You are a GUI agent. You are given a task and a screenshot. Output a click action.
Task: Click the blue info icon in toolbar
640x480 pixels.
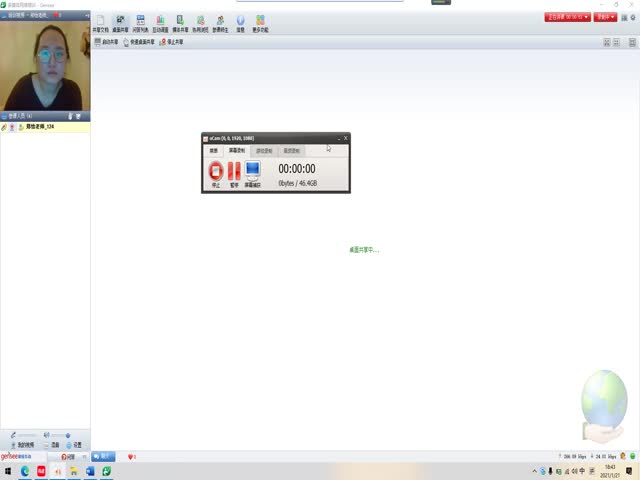pyautogui.click(x=241, y=23)
